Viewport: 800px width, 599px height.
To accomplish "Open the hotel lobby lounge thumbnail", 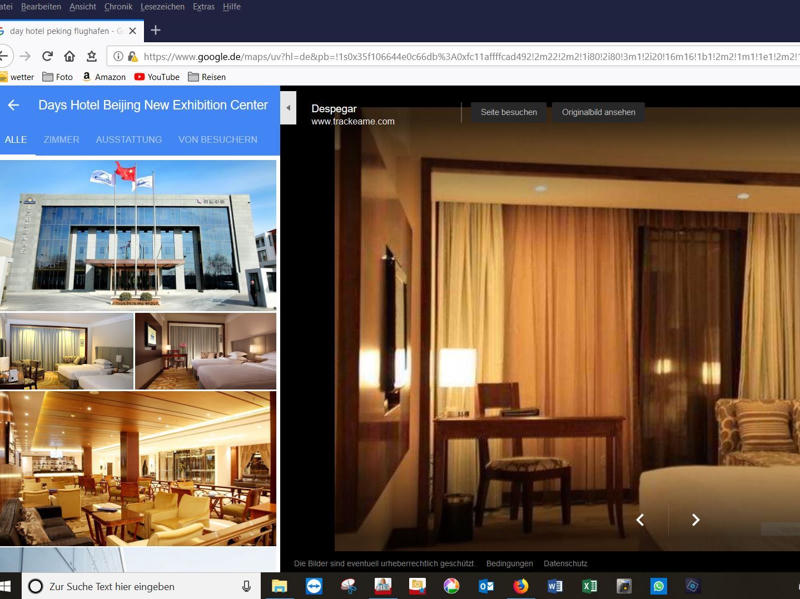I will point(138,468).
